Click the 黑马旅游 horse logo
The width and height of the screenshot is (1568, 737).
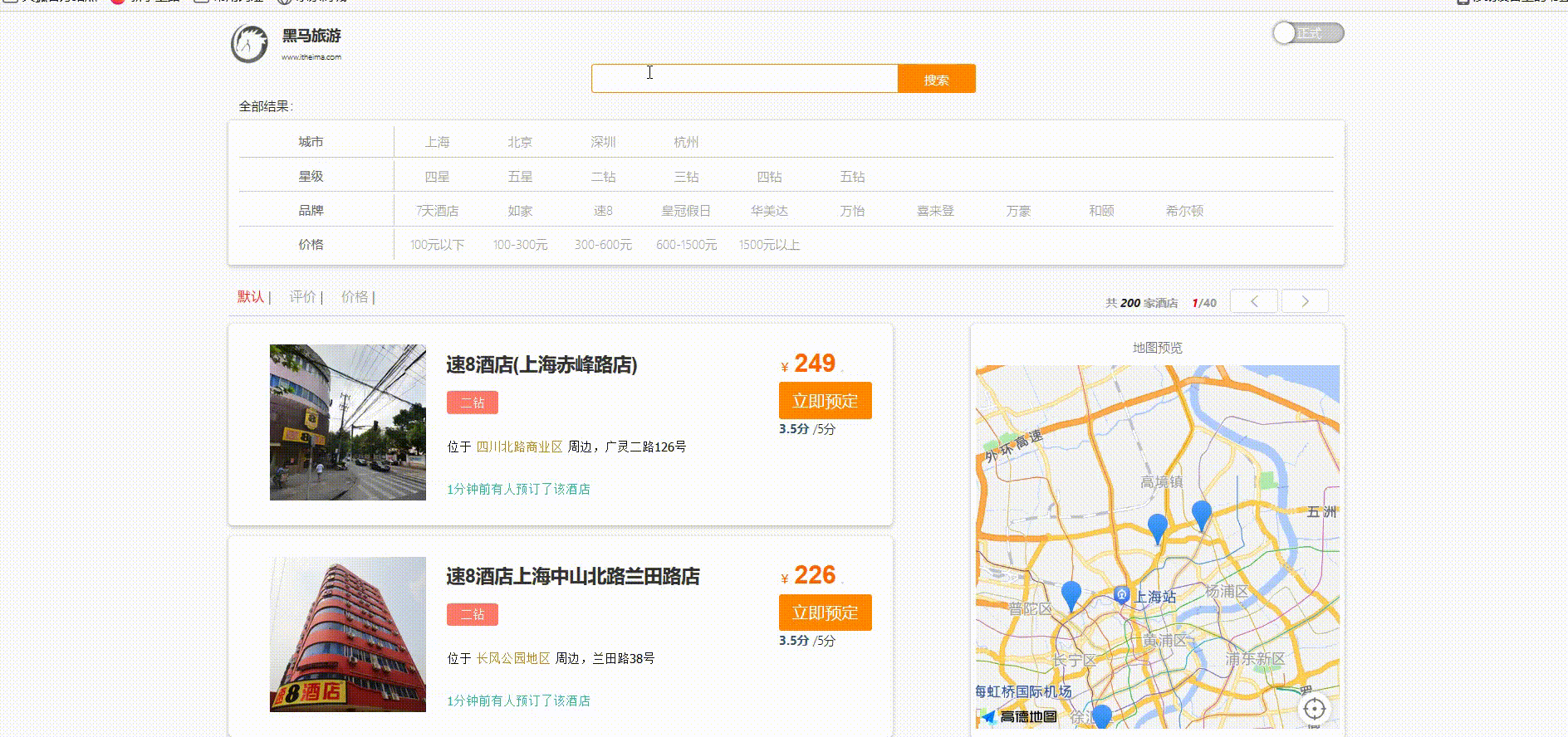pos(249,44)
